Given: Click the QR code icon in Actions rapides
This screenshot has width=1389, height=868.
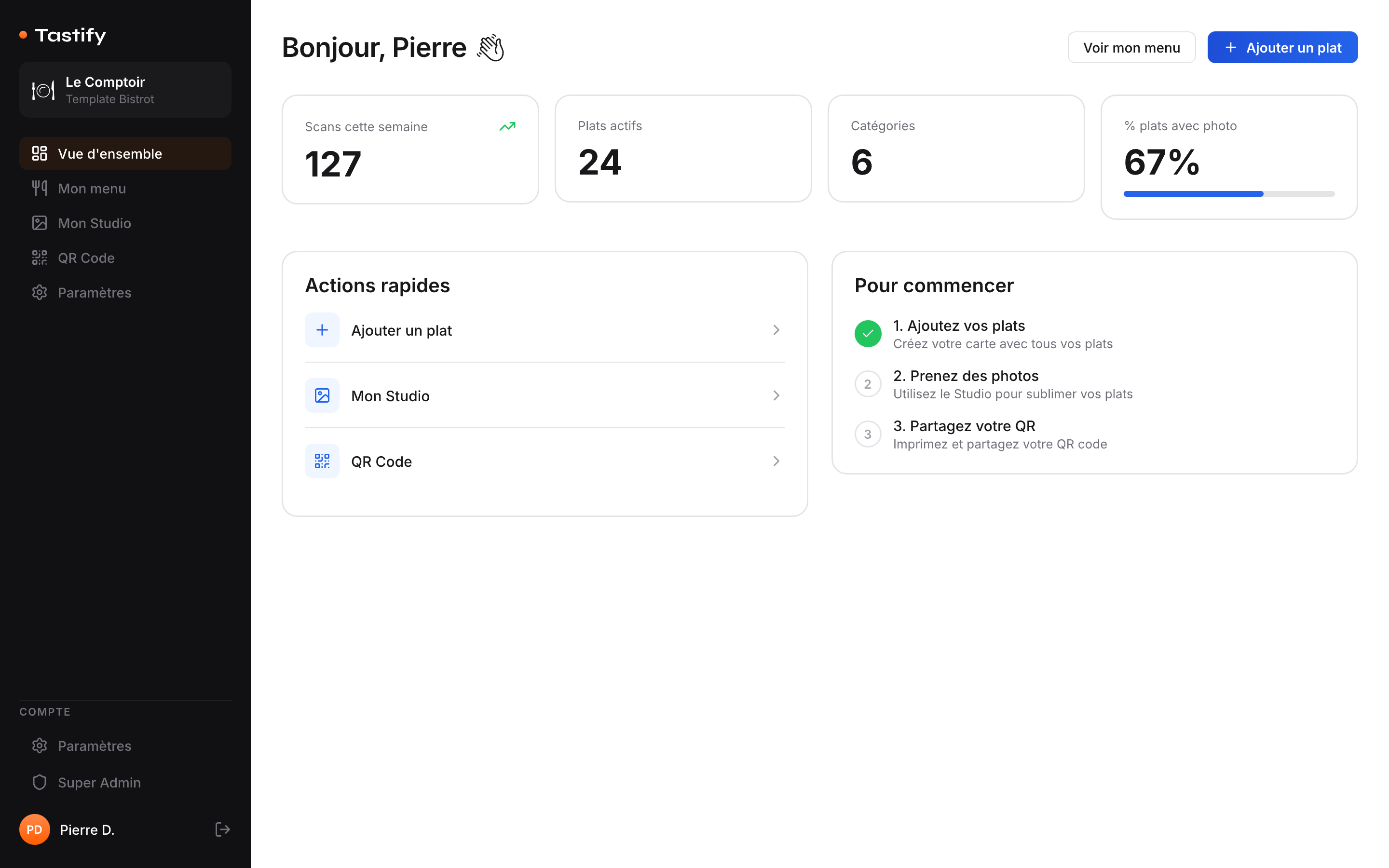Looking at the screenshot, I should (x=322, y=461).
